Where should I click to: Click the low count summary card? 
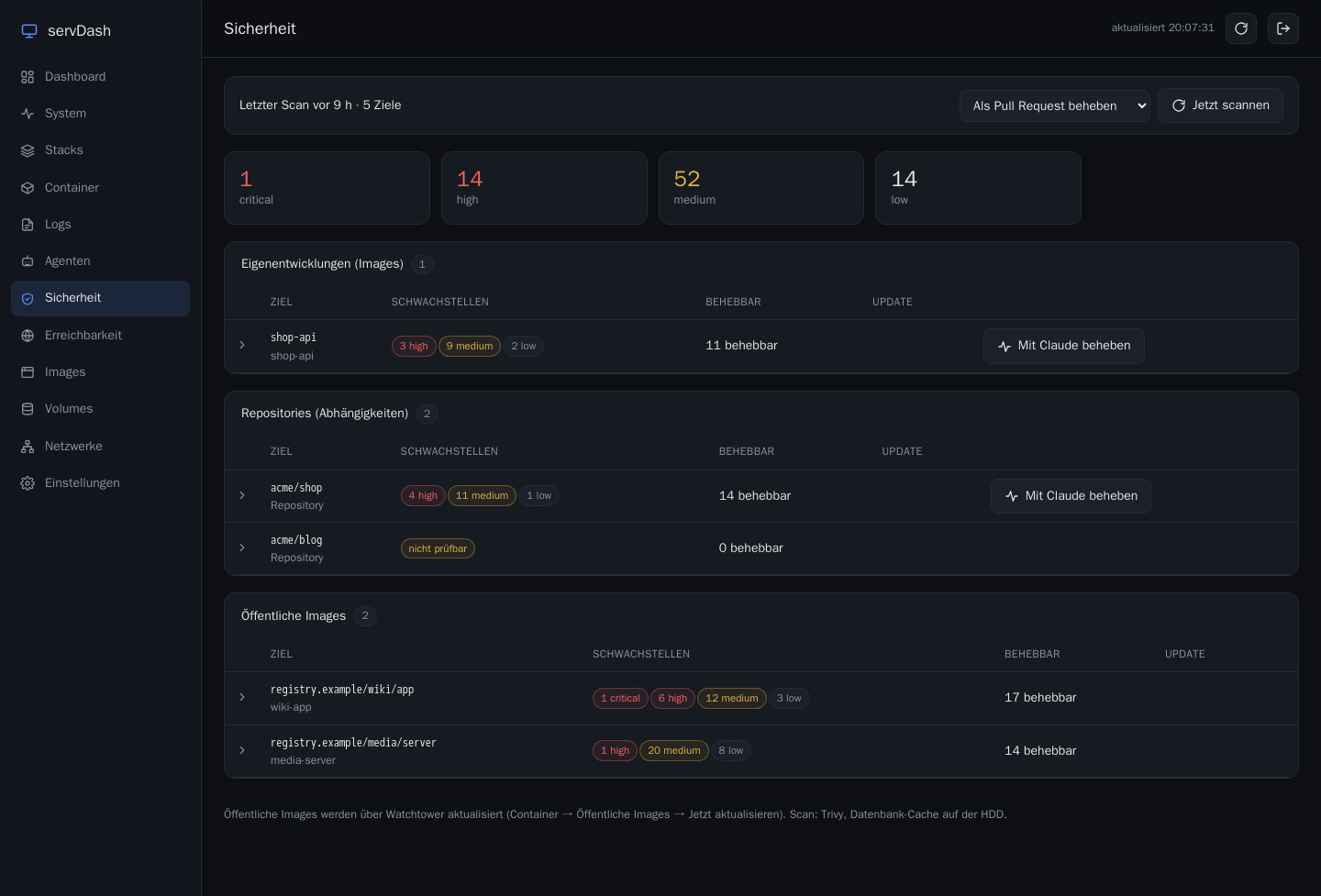click(978, 188)
